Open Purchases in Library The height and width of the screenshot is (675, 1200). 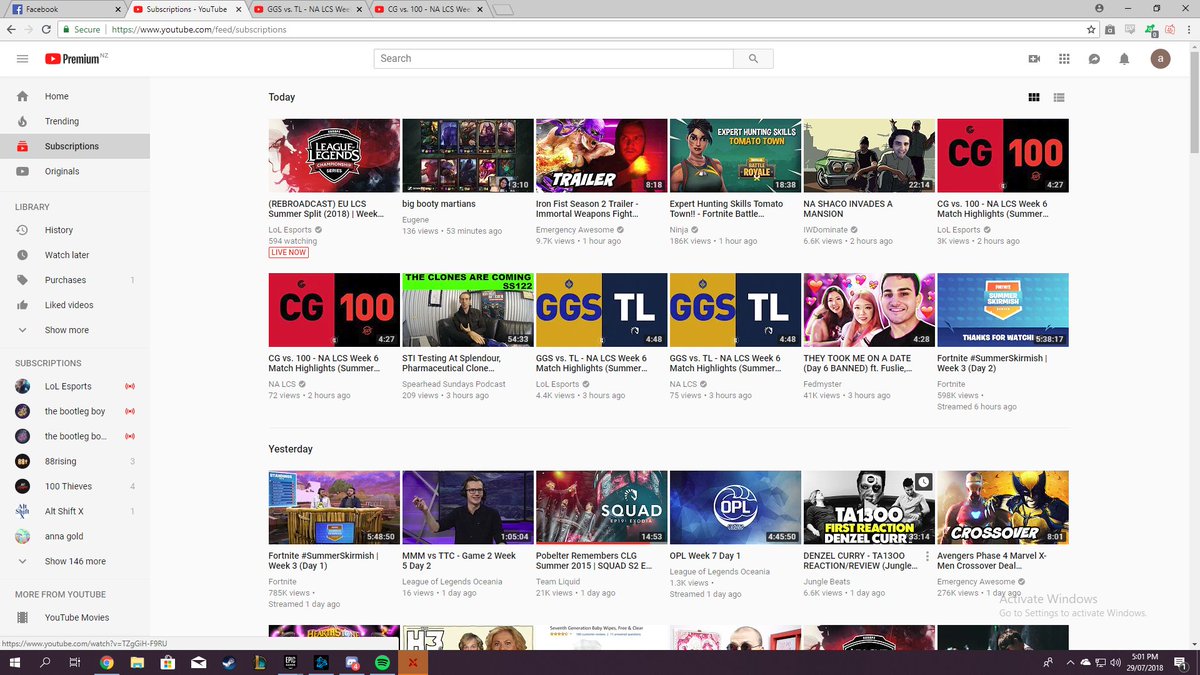[75, 281]
